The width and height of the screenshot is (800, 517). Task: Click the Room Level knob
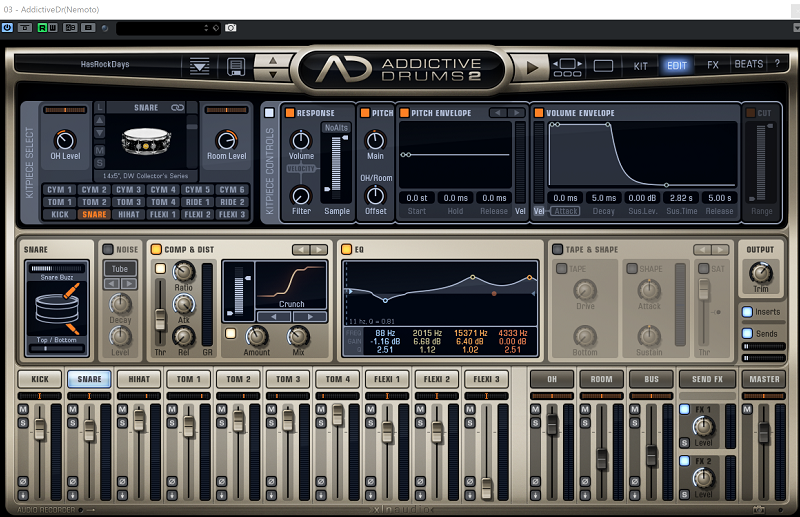227,140
